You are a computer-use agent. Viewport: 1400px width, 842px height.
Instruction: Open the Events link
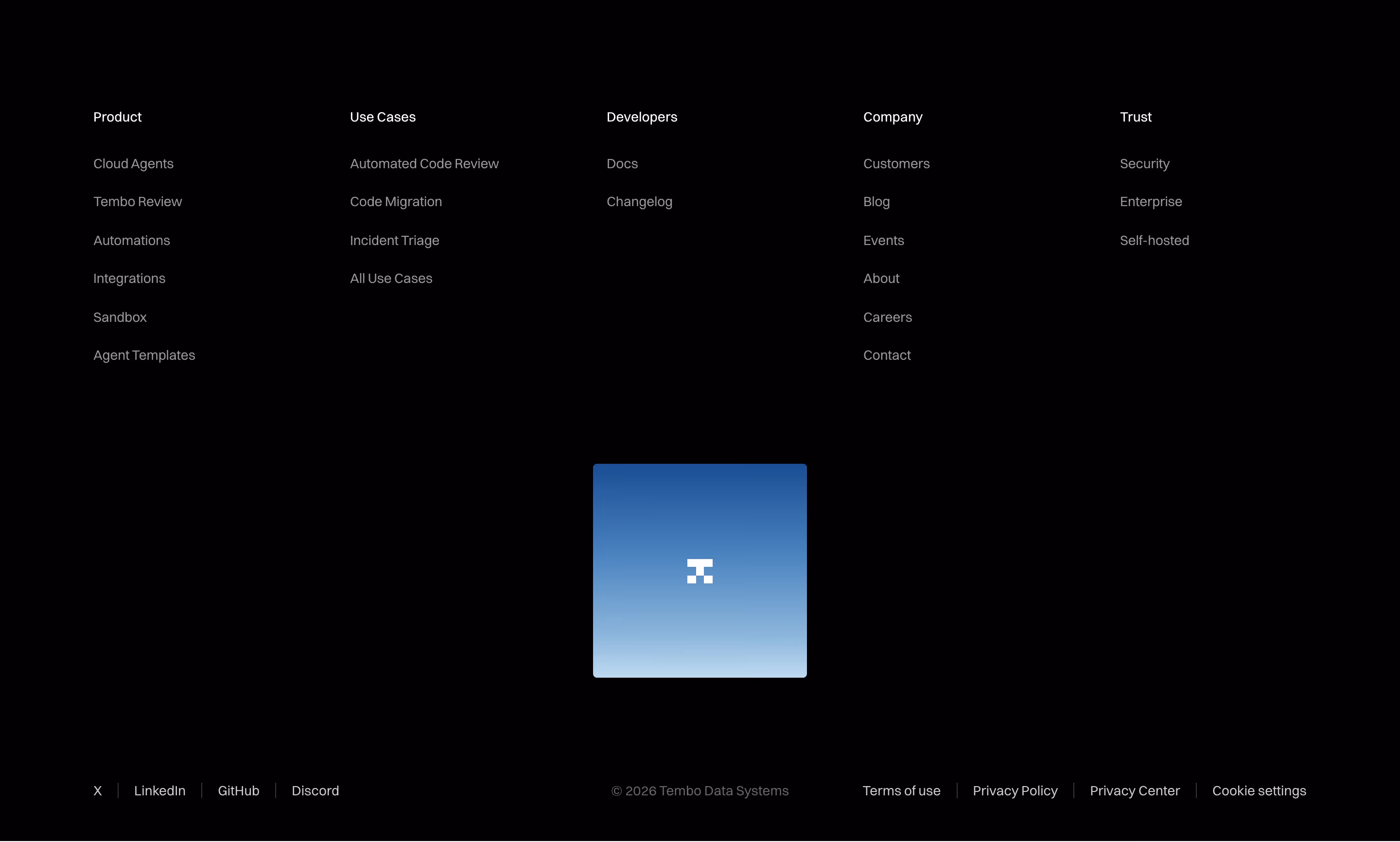pos(883,241)
